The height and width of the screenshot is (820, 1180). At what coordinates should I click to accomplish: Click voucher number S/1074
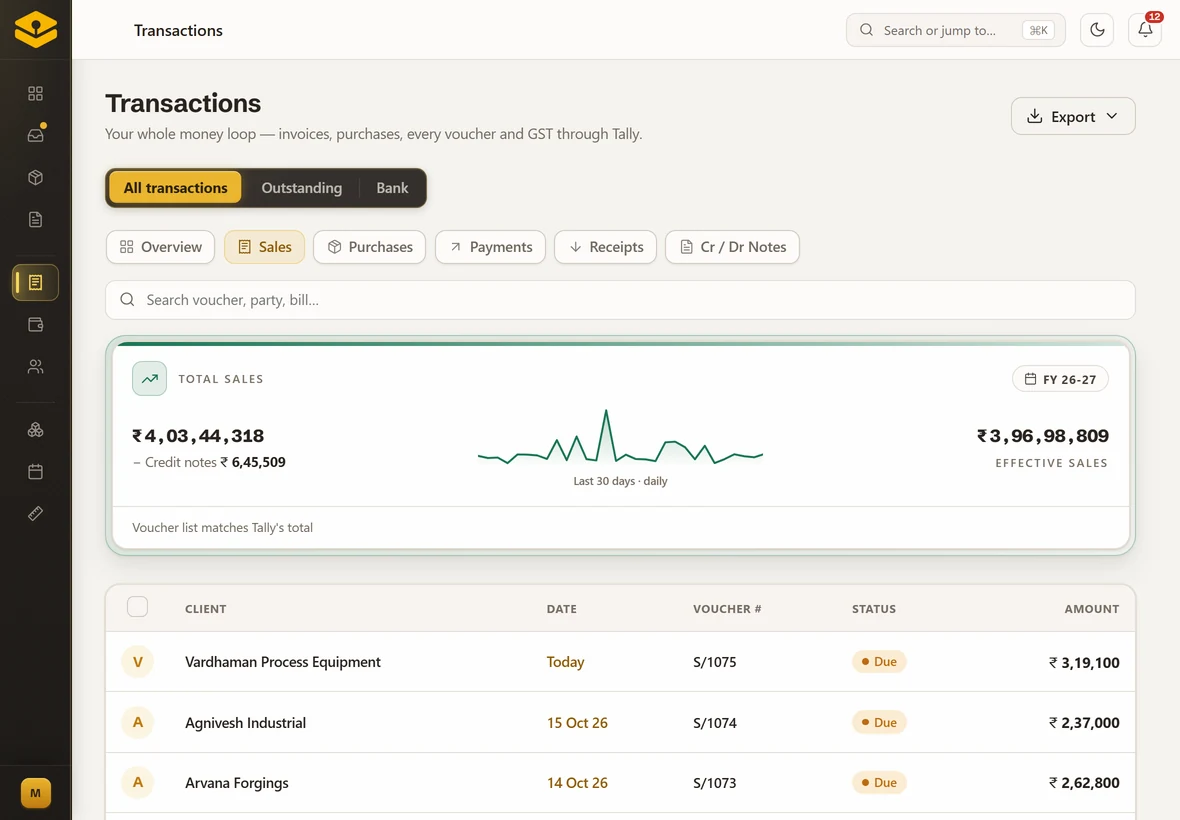[715, 723]
